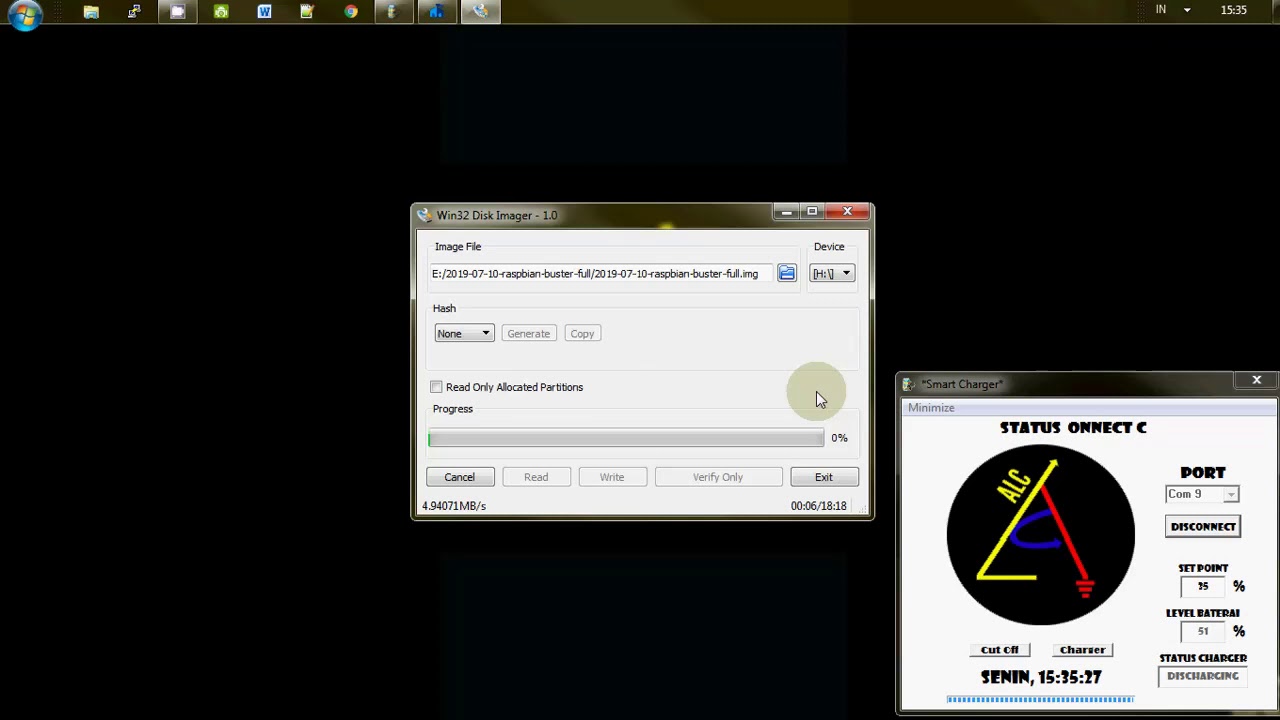This screenshot has width=1280, height=720.
Task: Click the DISCHARGING status charger field
Action: pos(1203,676)
